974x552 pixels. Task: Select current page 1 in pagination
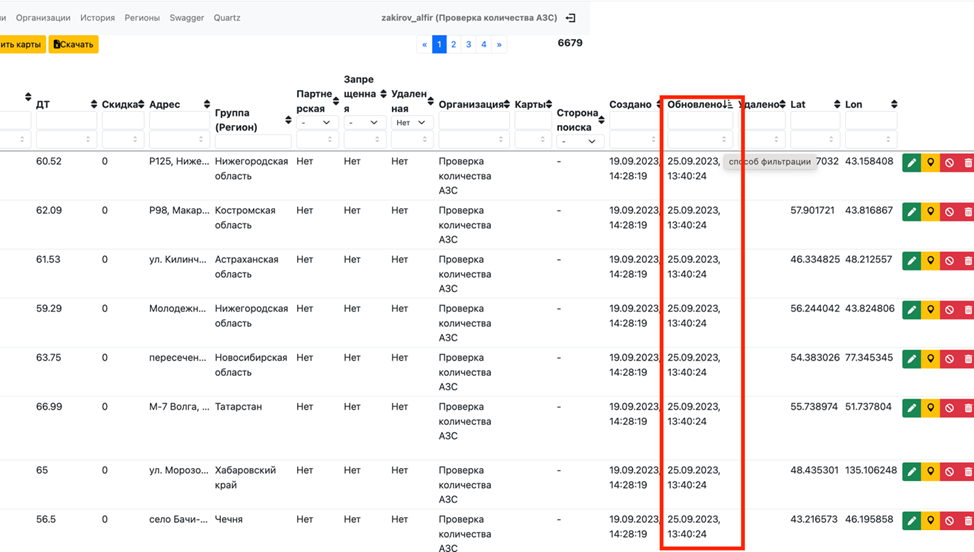439,44
